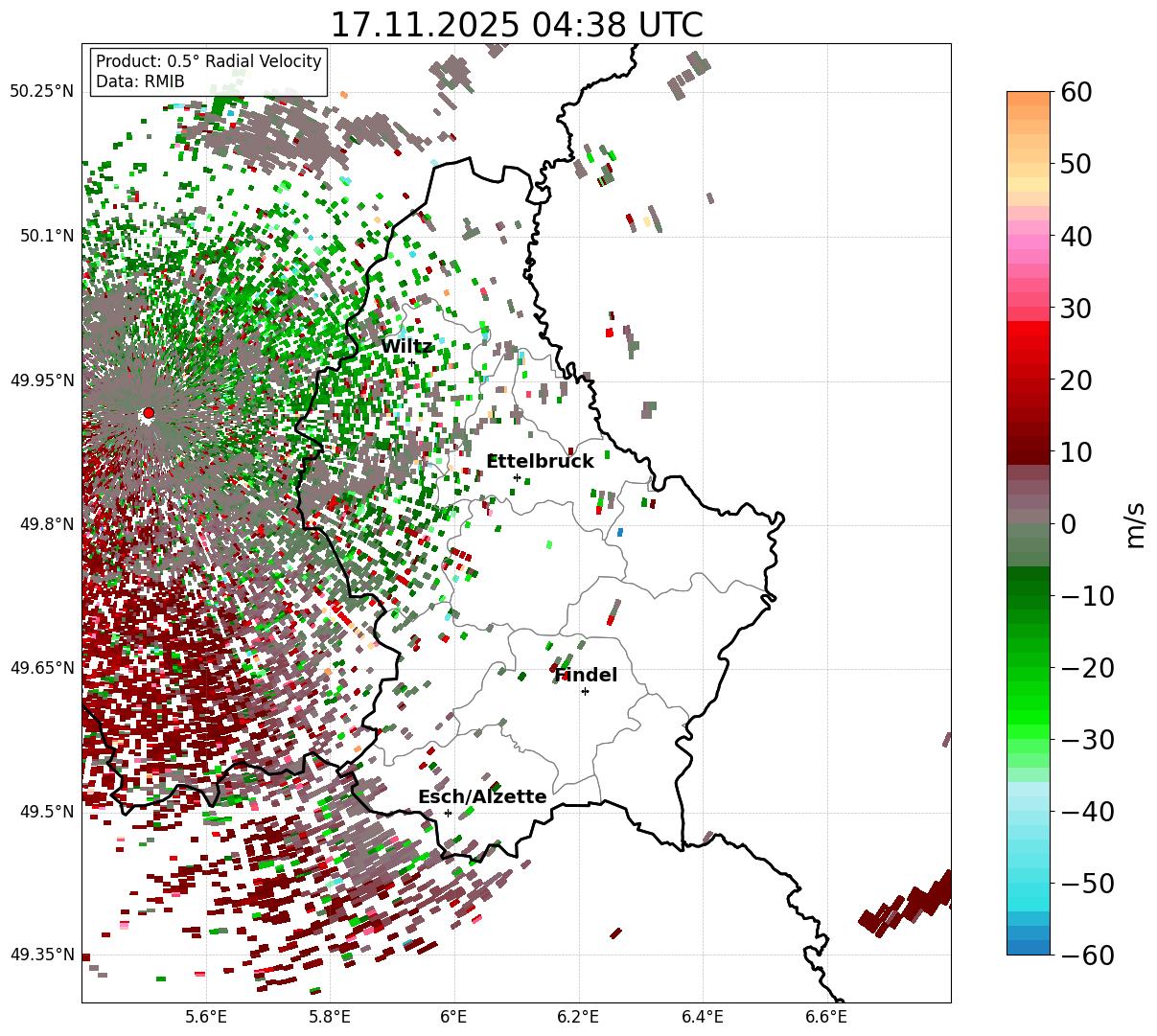Viewport: 1157px width, 1036px height.
Task: Click the colorbar label 30
Action: click(1075, 308)
